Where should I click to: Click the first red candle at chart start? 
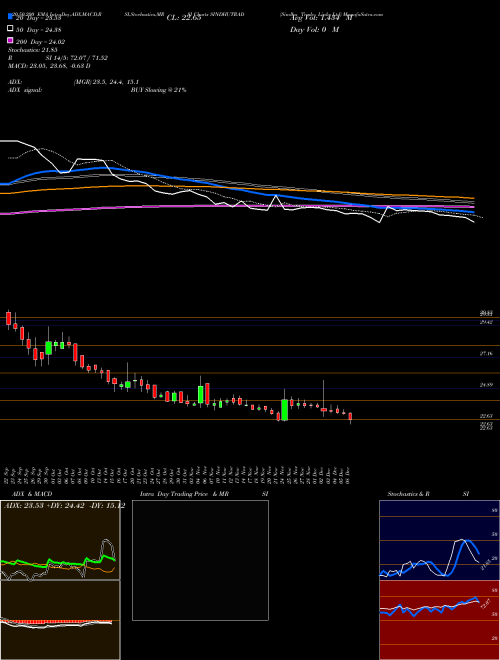point(8,319)
